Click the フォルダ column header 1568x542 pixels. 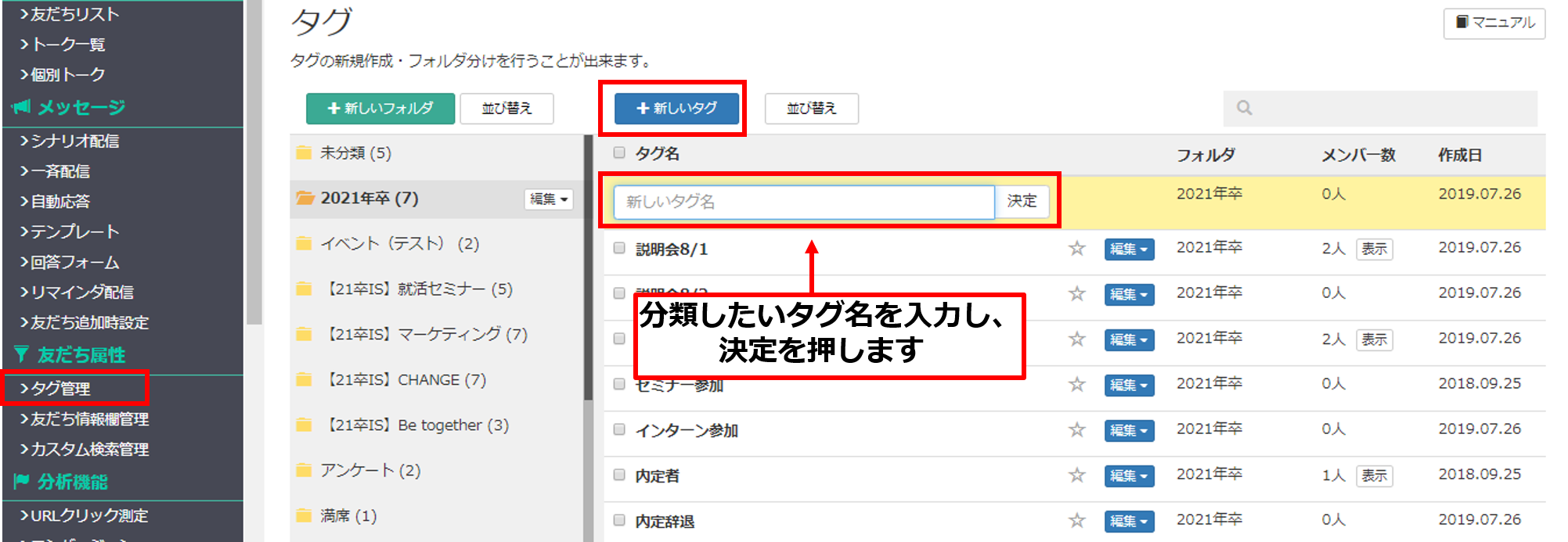[x=1206, y=155]
